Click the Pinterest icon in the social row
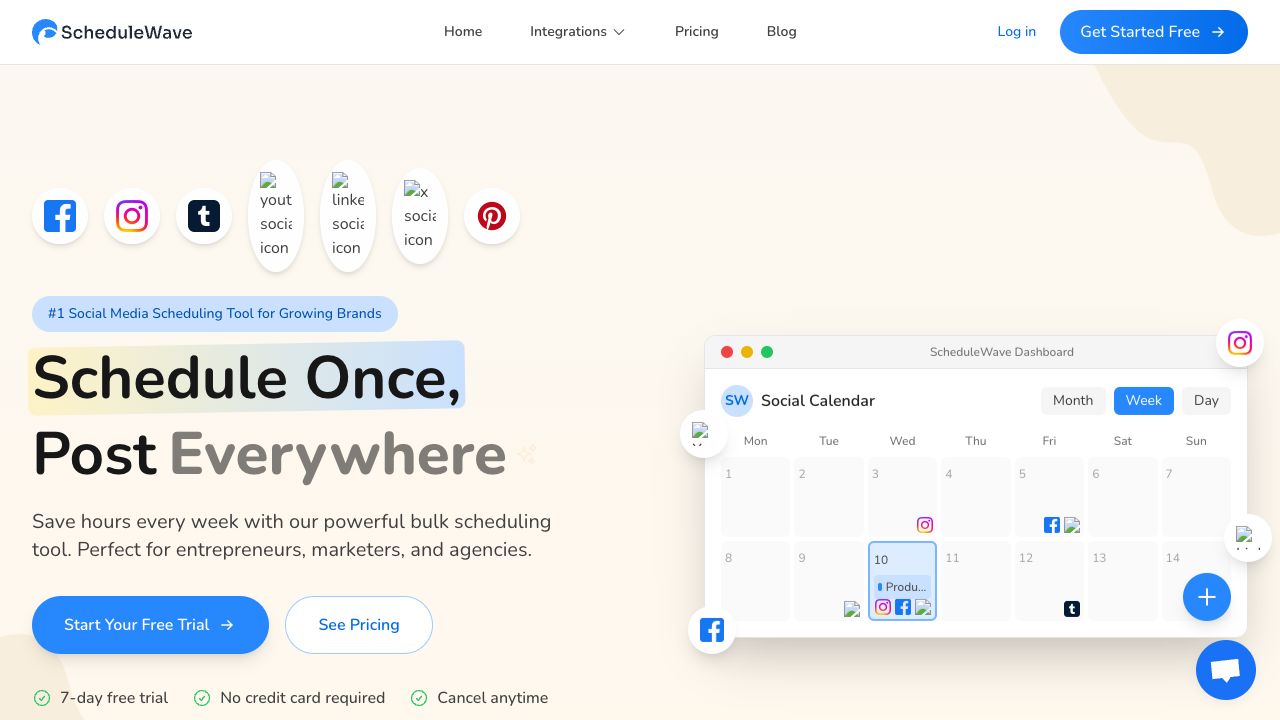 coord(492,216)
